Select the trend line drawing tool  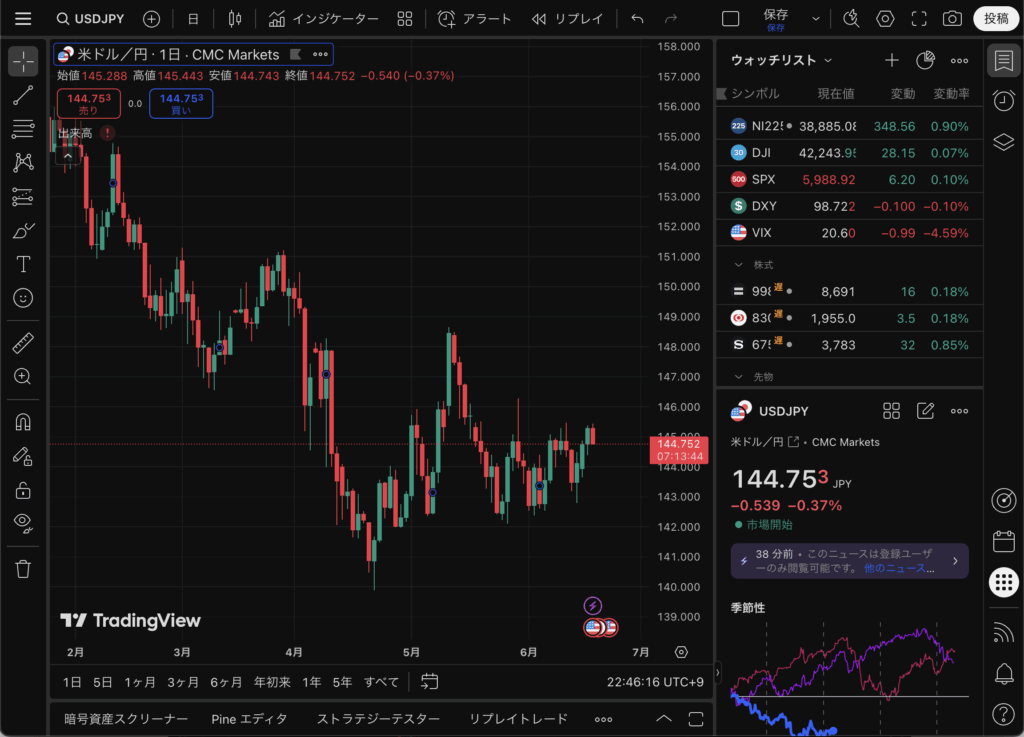point(23,96)
